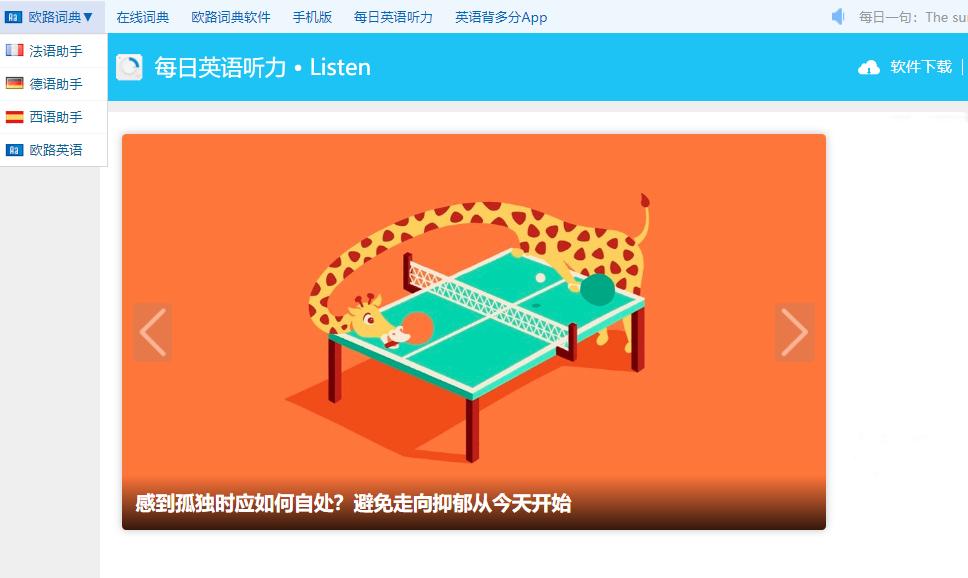The image size is (968, 578).
Task: Click the French flag icon
Action: pos(15,51)
